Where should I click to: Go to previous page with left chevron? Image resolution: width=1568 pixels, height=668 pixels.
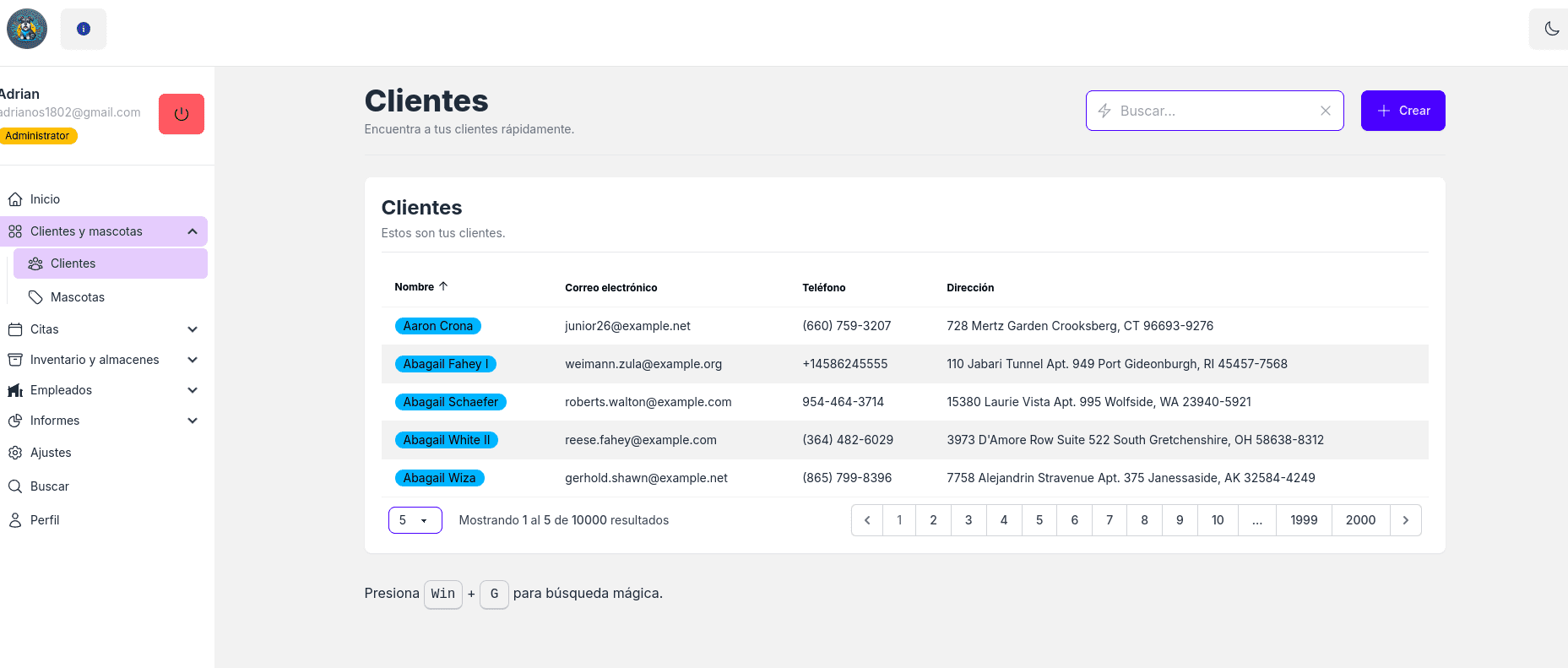(x=867, y=520)
